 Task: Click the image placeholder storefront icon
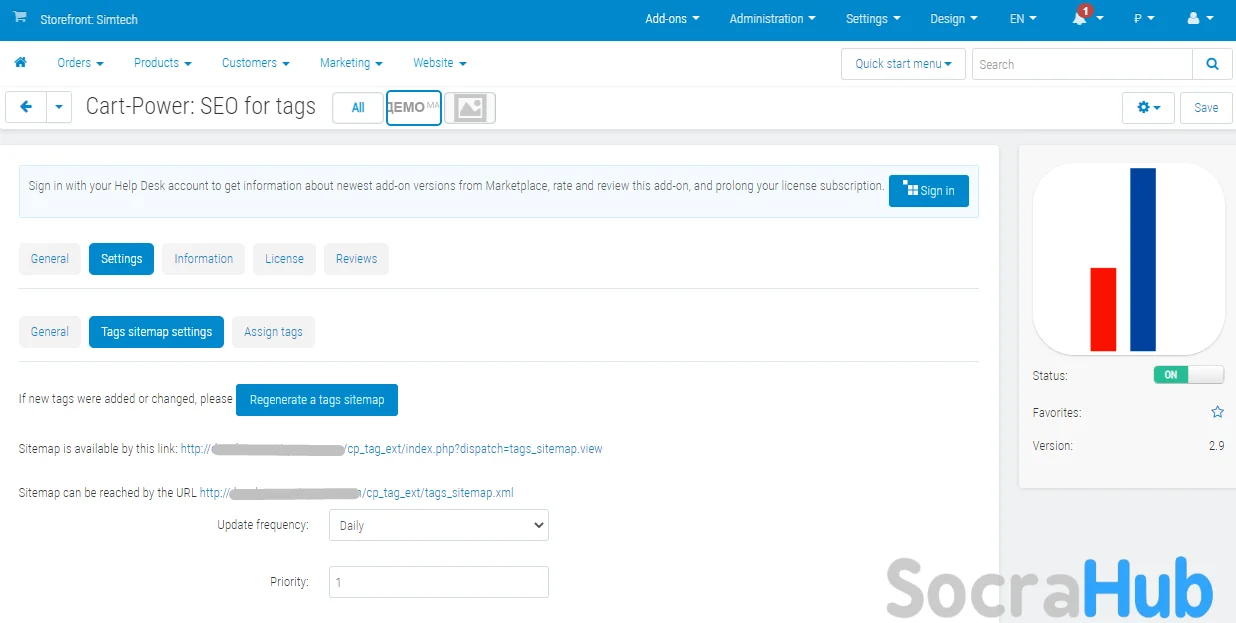pos(470,108)
